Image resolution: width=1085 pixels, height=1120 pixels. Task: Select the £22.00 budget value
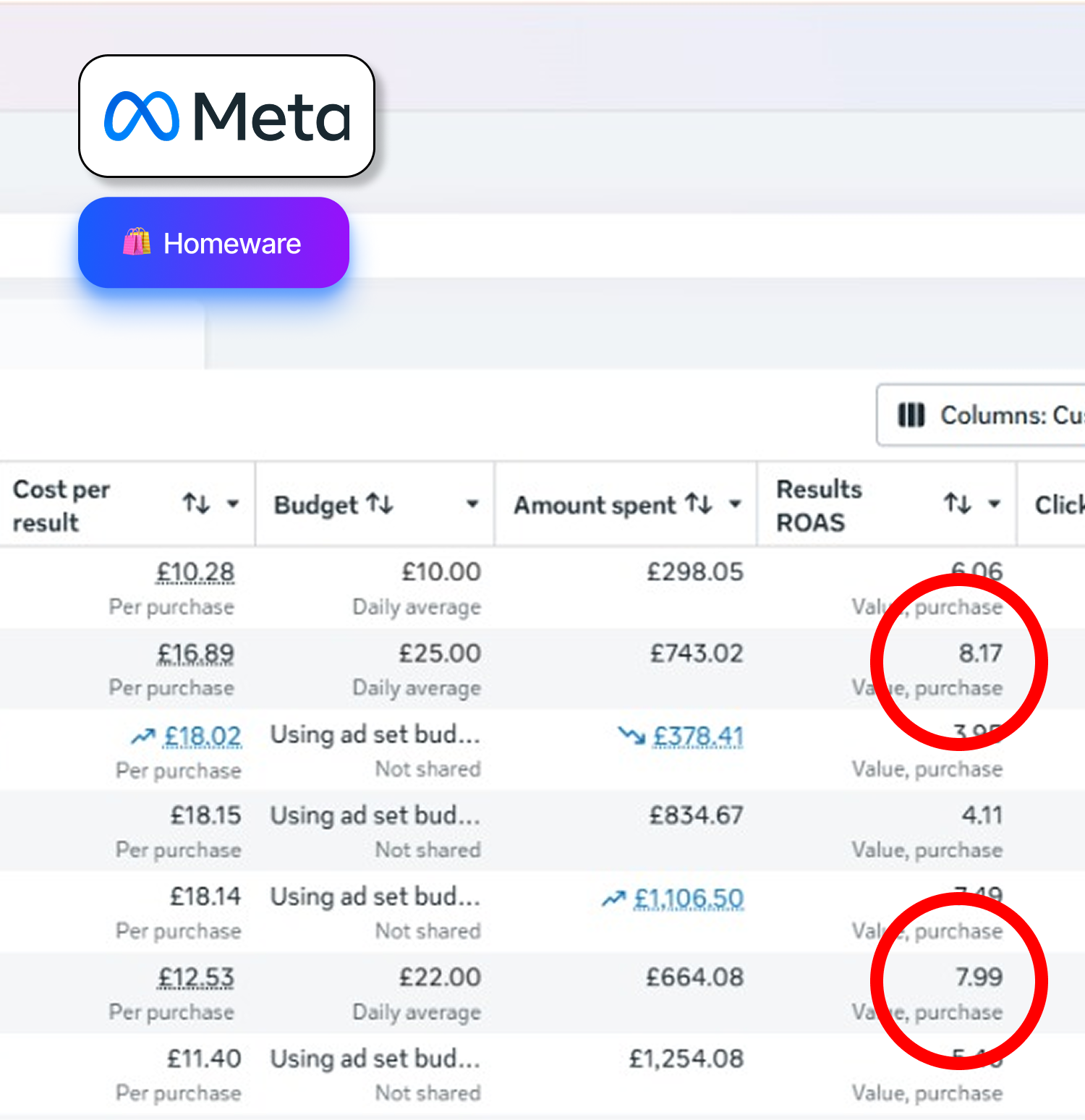440,978
